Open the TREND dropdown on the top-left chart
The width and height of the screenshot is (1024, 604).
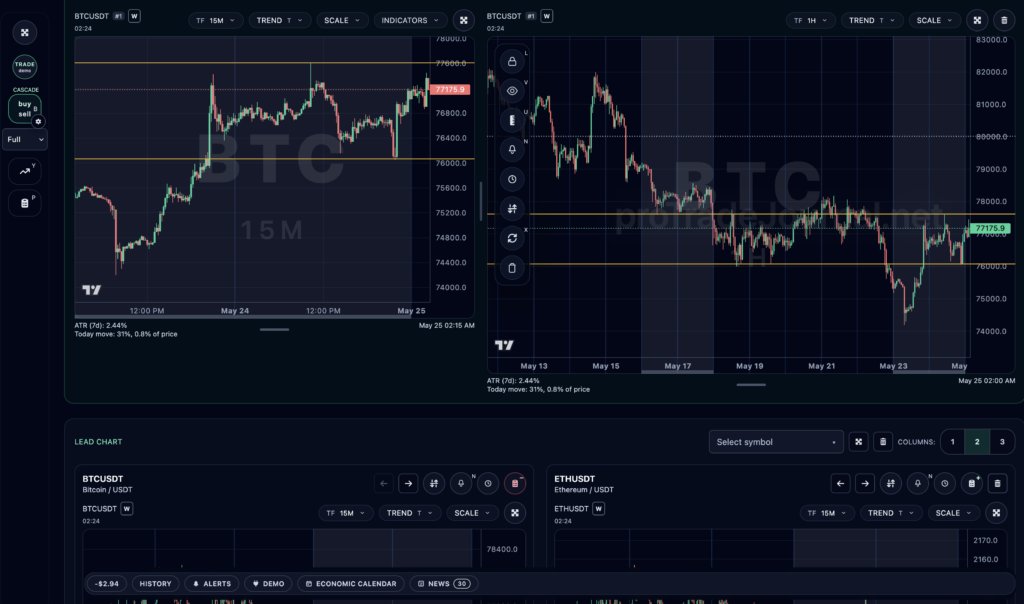point(279,20)
